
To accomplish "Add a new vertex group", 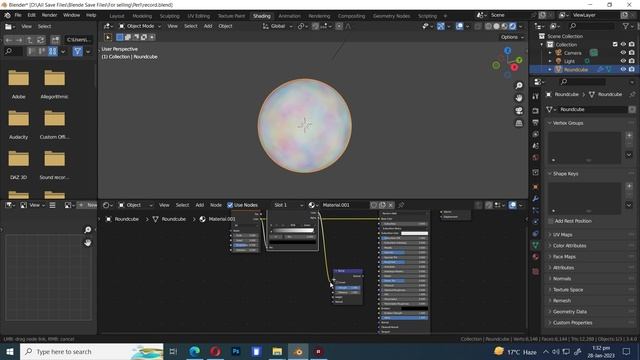I will pos(629,135).
